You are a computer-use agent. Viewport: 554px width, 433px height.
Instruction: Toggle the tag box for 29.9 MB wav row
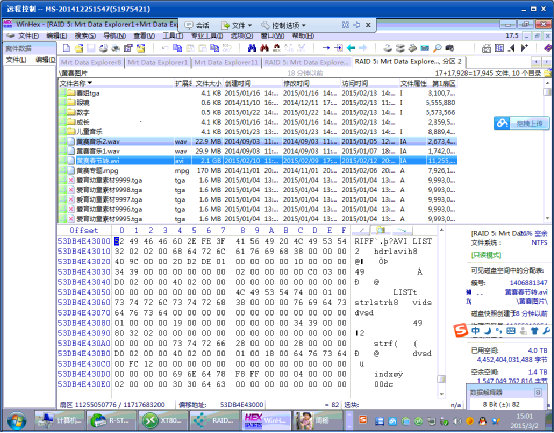63,151
